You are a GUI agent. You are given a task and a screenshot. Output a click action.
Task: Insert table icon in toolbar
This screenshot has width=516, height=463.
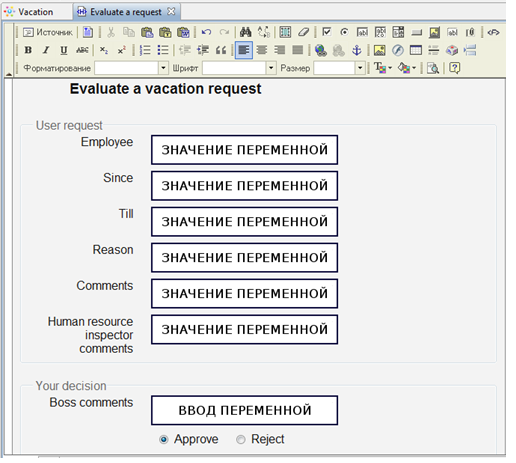pyautogui.click(x=415, y=50)
